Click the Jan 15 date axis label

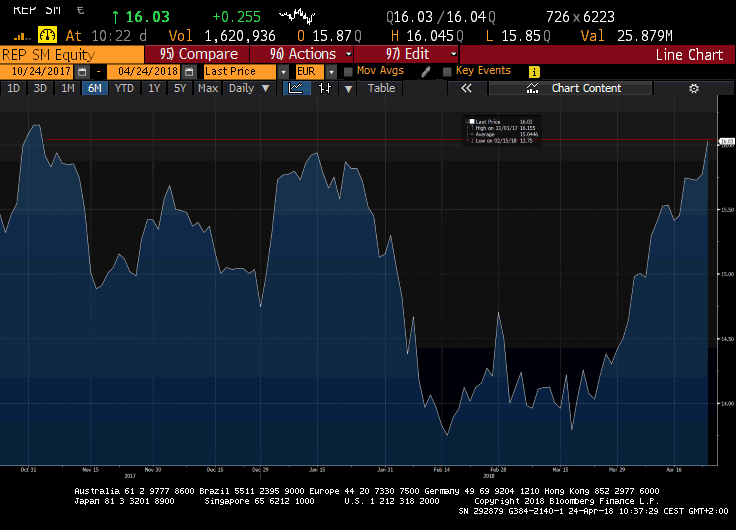coord(317,469)
